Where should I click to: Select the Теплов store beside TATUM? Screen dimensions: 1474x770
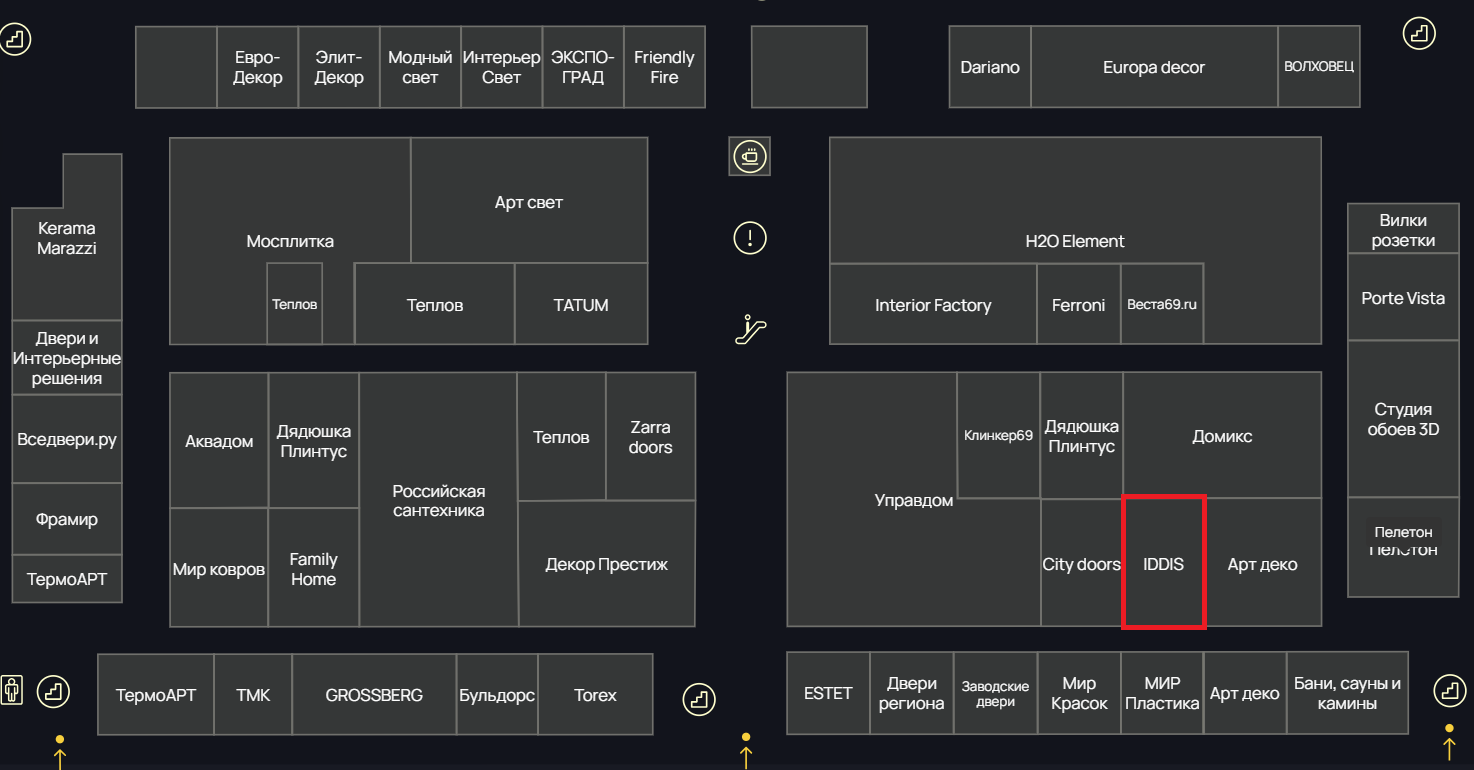[x=435, y=305]
